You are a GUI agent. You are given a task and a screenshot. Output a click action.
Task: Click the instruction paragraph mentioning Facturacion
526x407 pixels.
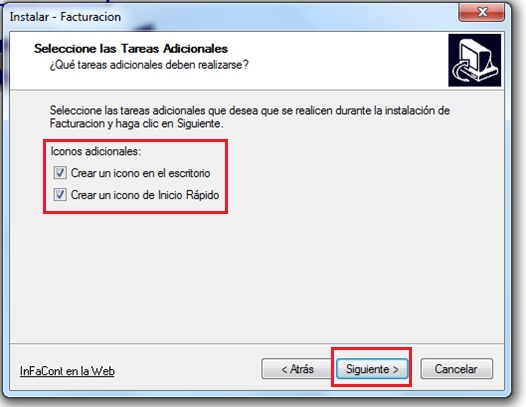[x=250, y=117]
